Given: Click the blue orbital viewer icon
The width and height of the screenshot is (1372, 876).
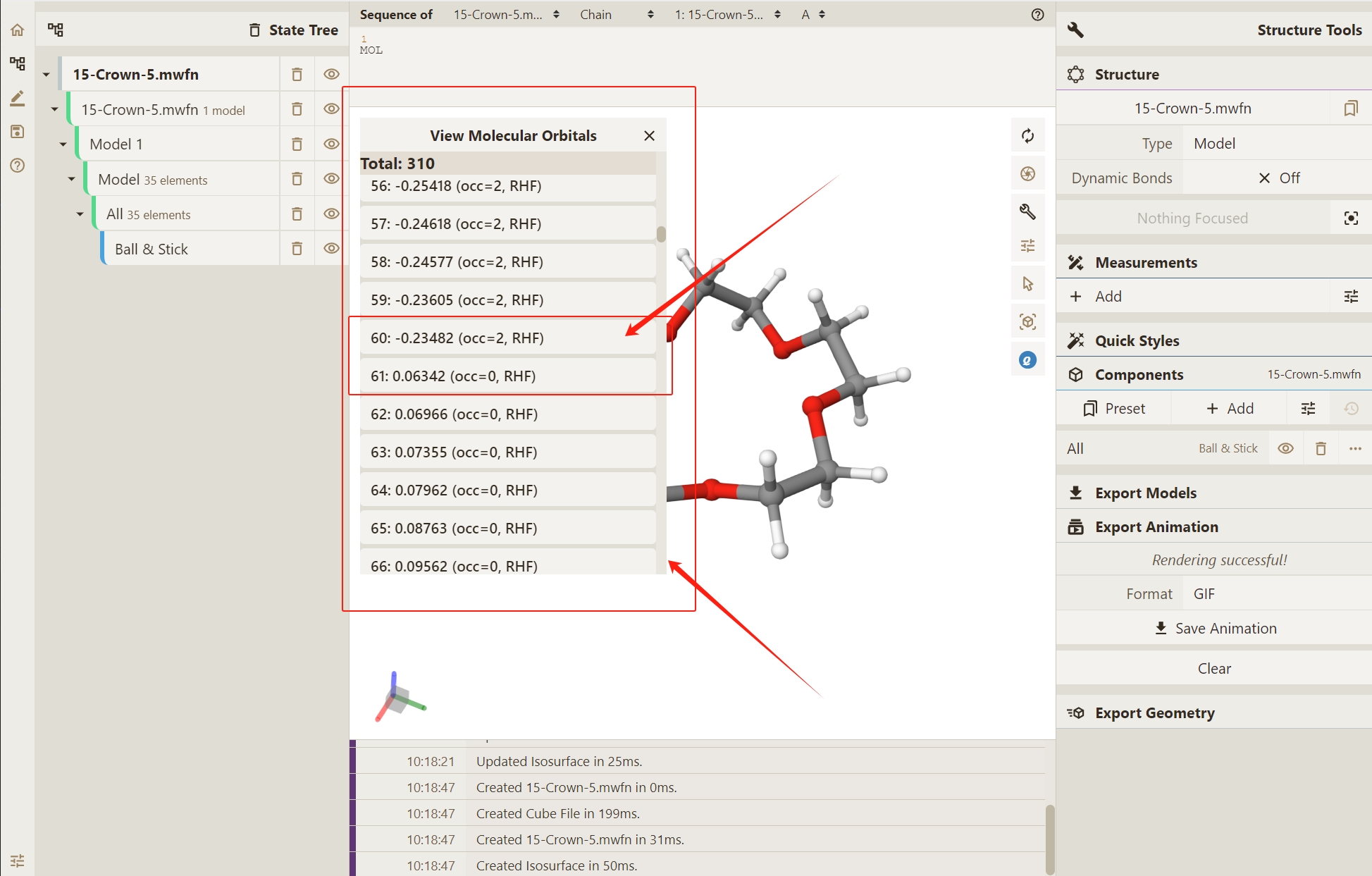Looking at the screenshot, I should [1027, 360].
